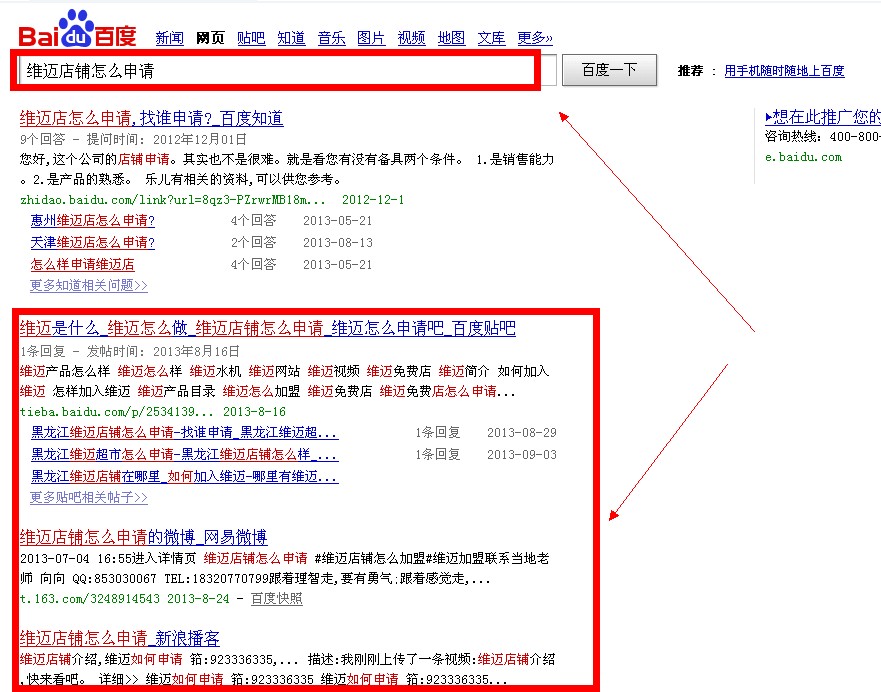Go to the 音乐 music tab
This screenshot has width=881, height=692.
click(331, 38)
